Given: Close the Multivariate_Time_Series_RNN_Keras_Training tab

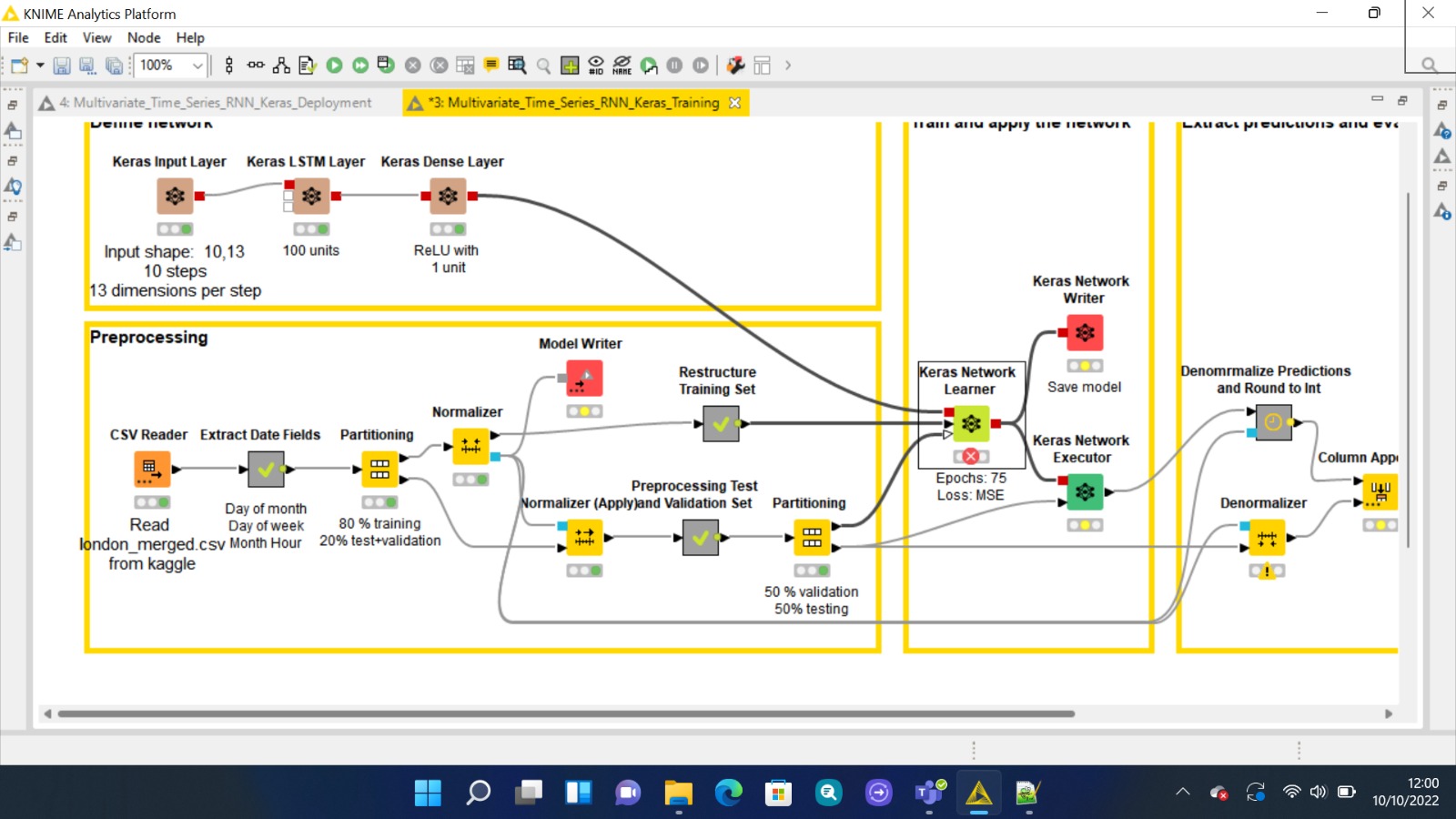Looking at the screenshot, I should (734, 103).
